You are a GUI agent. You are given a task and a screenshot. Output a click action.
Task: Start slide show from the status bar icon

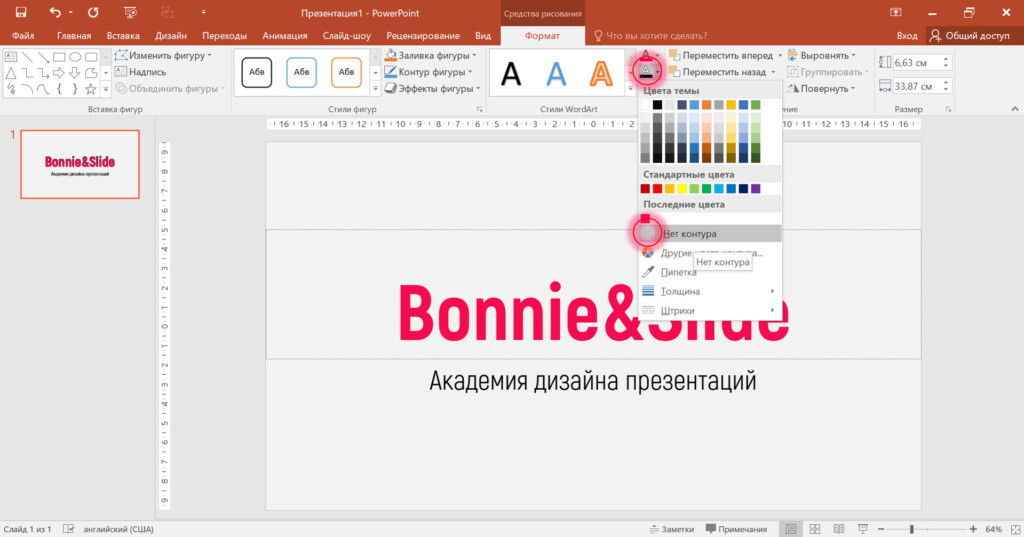pos(863,529)
